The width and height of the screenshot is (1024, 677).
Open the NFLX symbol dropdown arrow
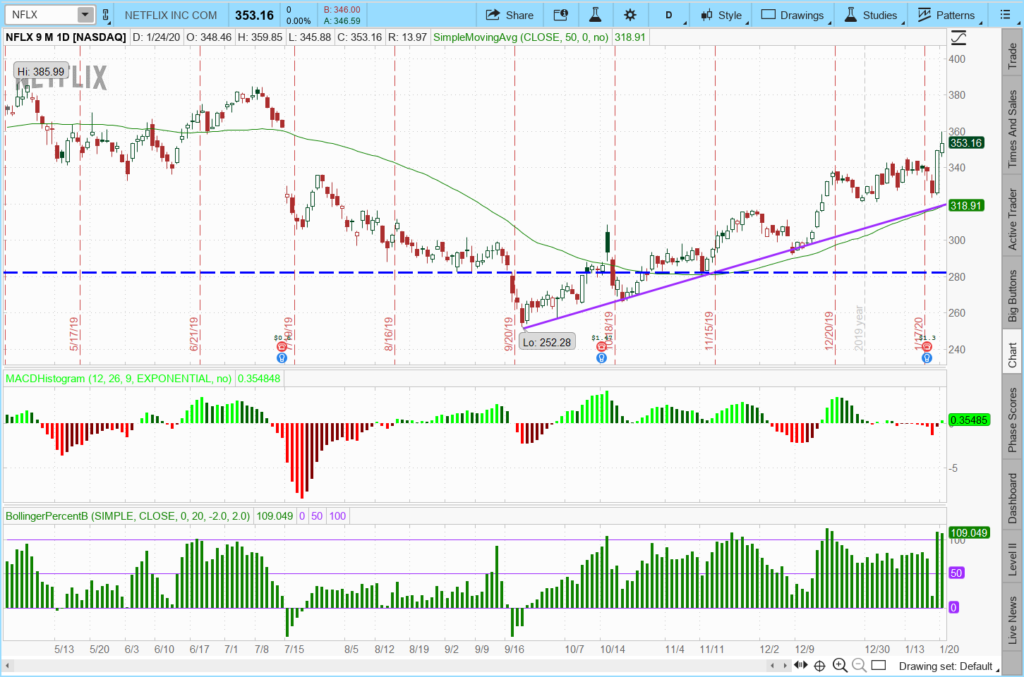[x=85, y=14]
